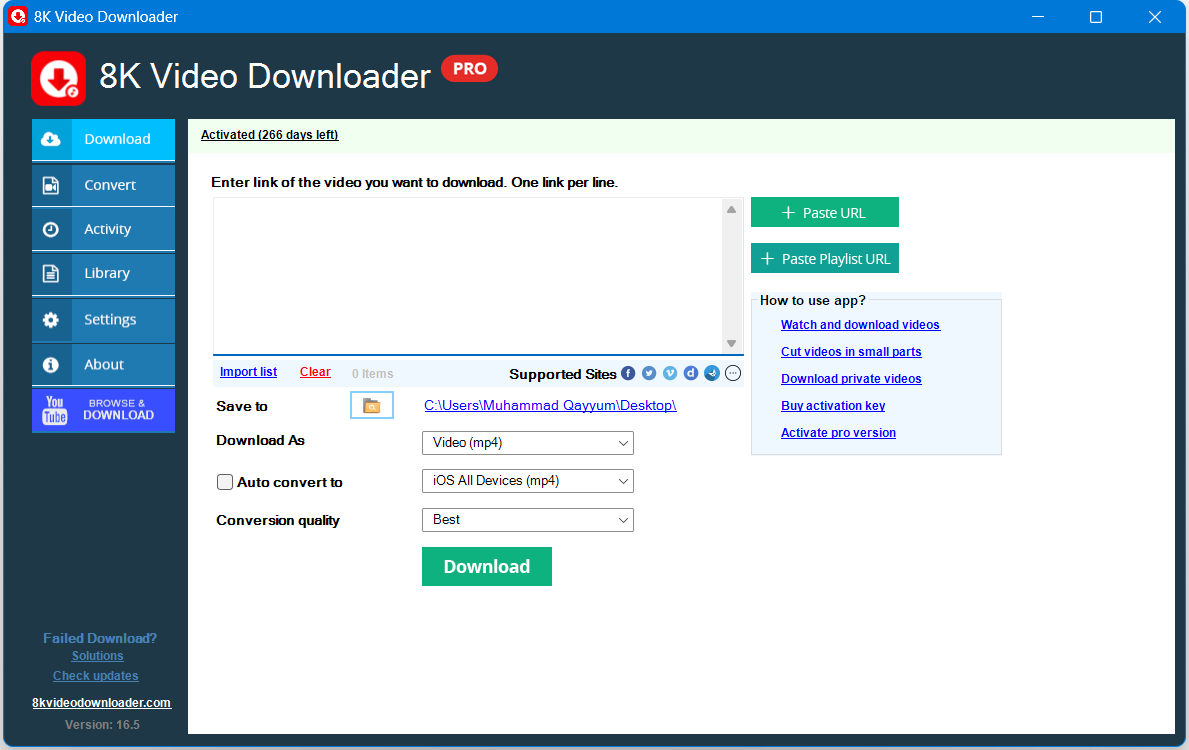1189x750 pixels.
Task: Click the Paste Playlist URL button
Action: point(825,259)
